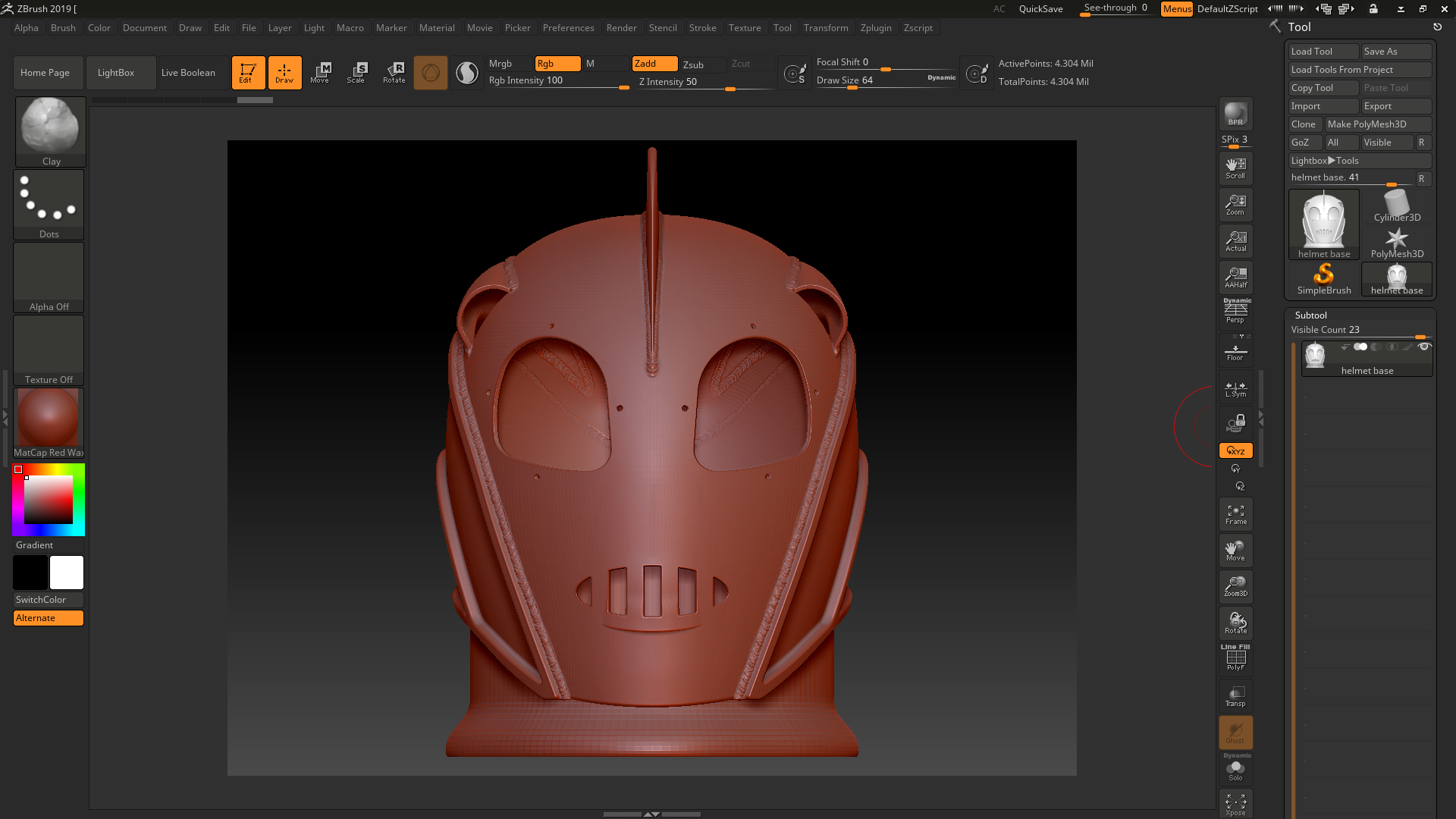
Task: Open the Alpha Off selector
Action: (49, 278)
